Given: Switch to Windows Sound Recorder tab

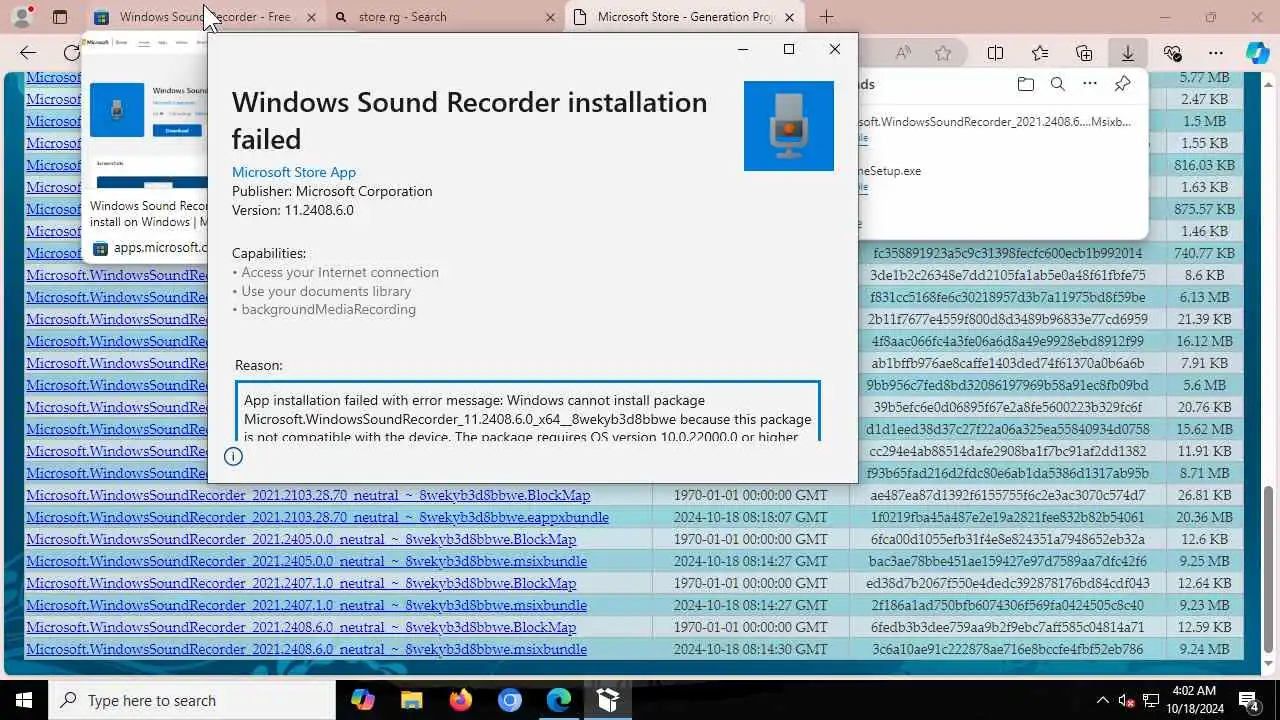Looking at the screenshot, I should tap(206, 17).
